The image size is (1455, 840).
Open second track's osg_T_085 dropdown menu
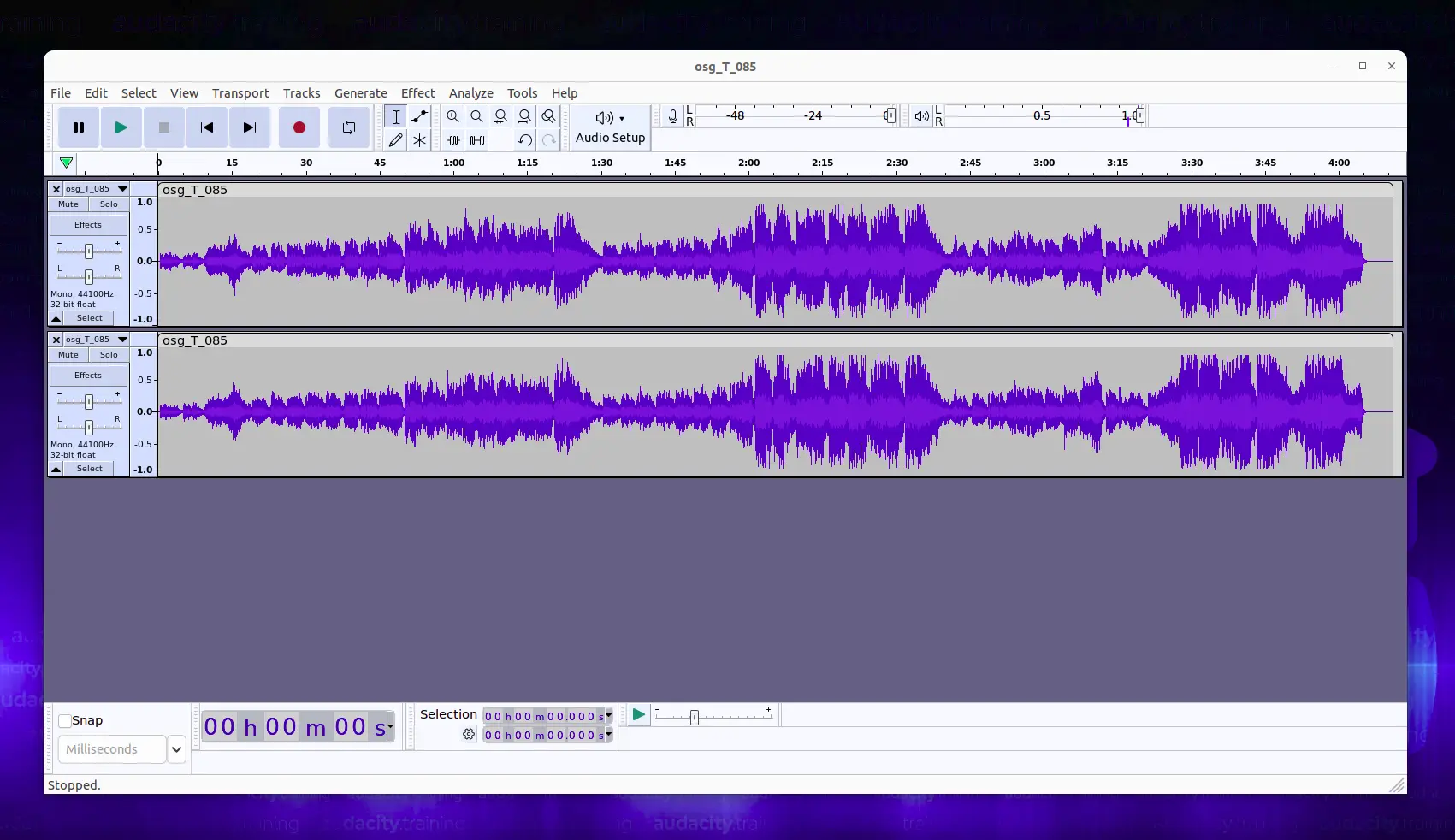(x=97, y=340)
